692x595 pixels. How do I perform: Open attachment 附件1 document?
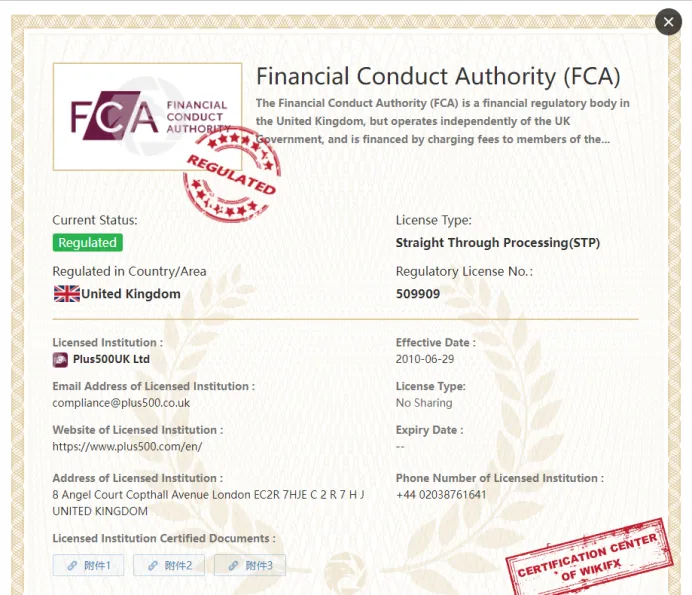click(x=88, y=565)
